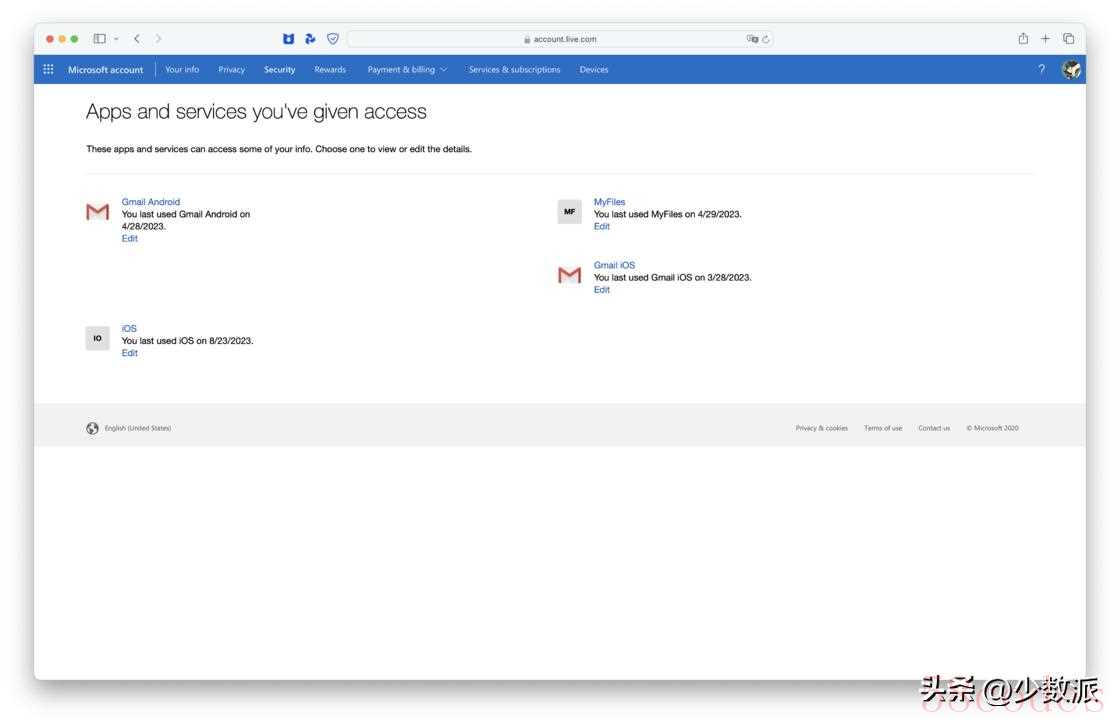
Task: Open Terms of use footer link
Action: [883, 428]
